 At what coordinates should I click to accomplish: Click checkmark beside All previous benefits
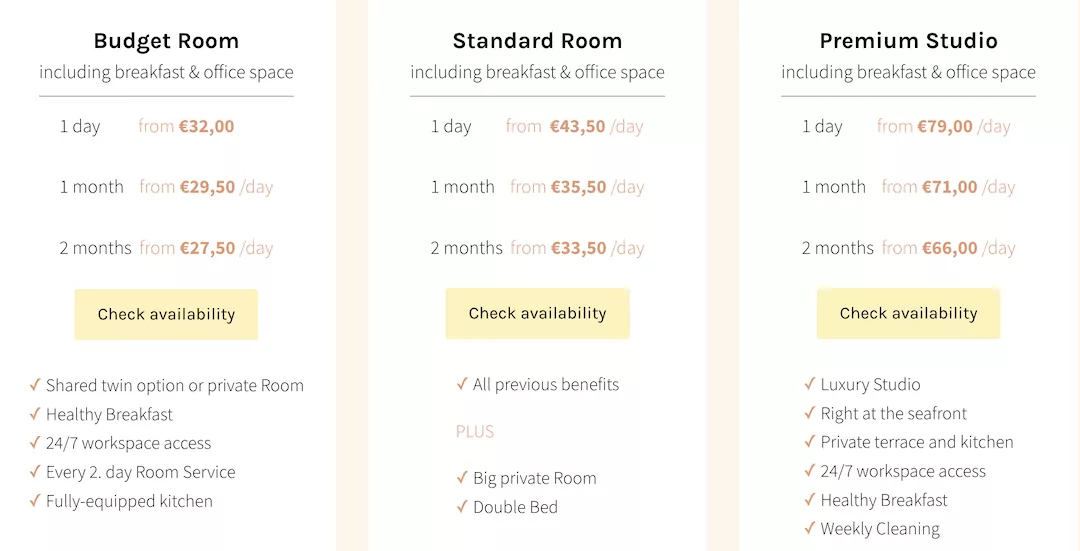462,384
